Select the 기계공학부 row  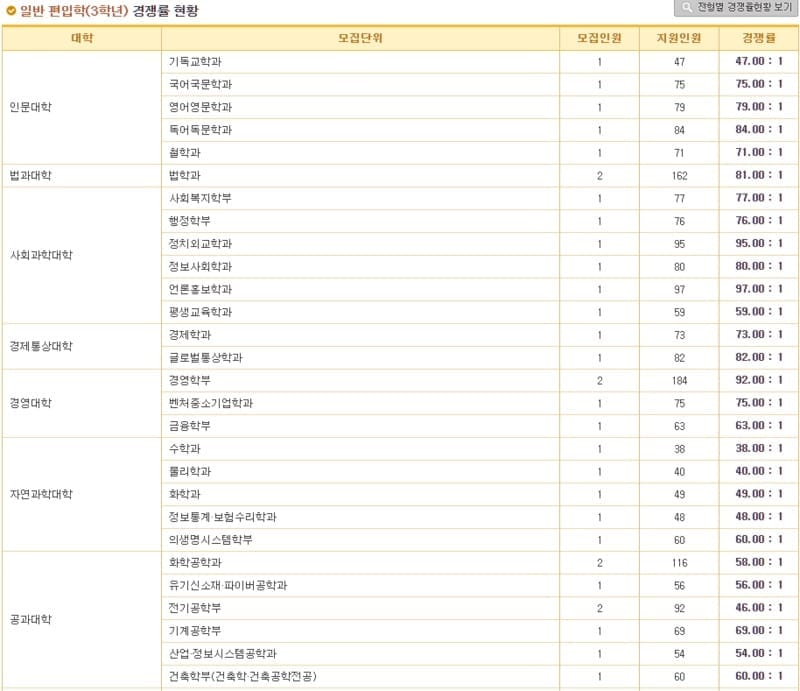(480, 631)
